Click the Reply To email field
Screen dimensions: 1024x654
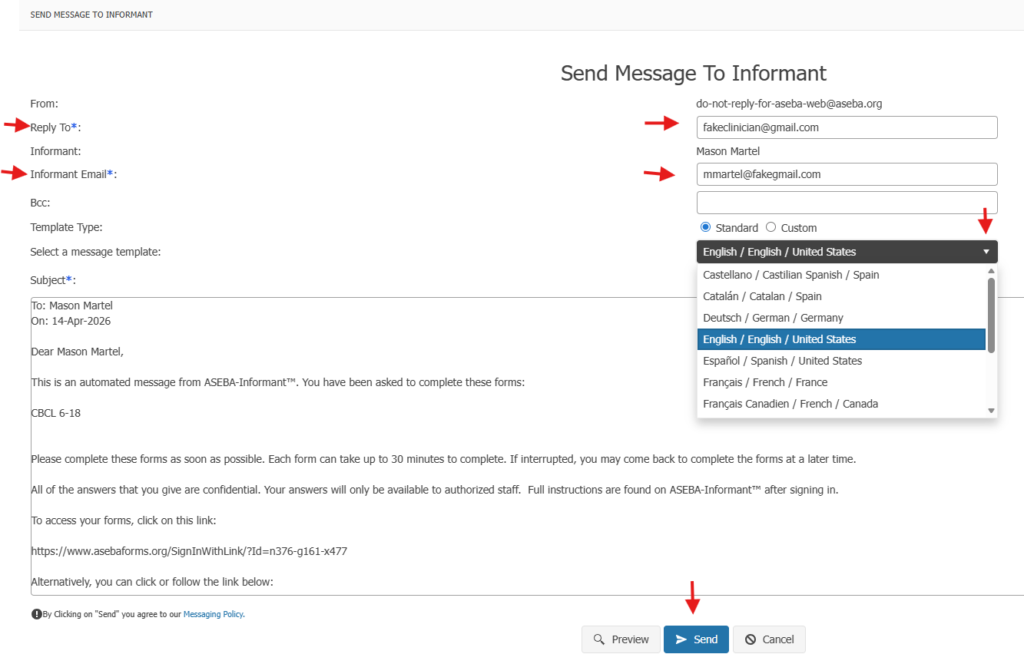pos(846,127)
